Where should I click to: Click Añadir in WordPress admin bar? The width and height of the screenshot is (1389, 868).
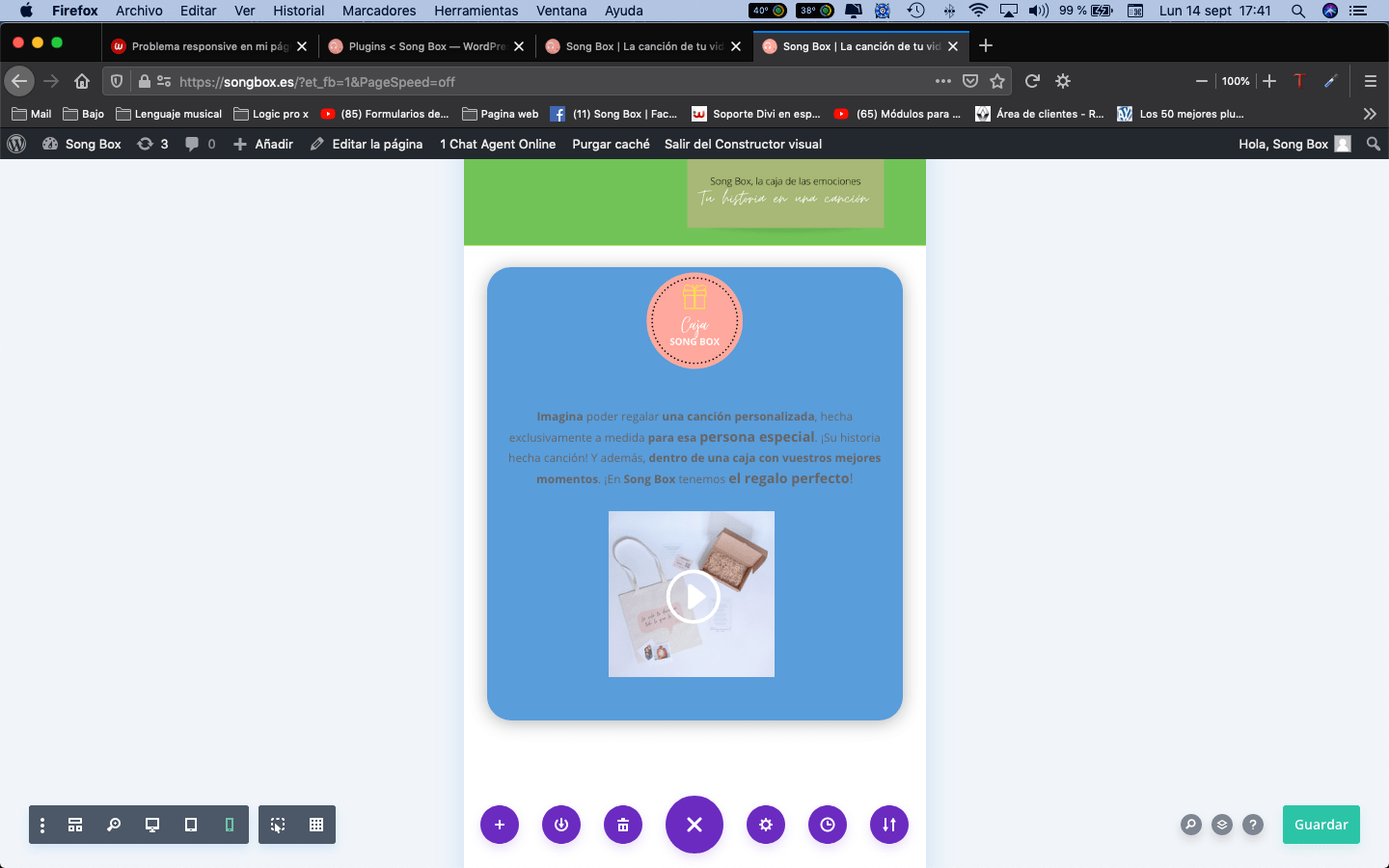(263, 144)
